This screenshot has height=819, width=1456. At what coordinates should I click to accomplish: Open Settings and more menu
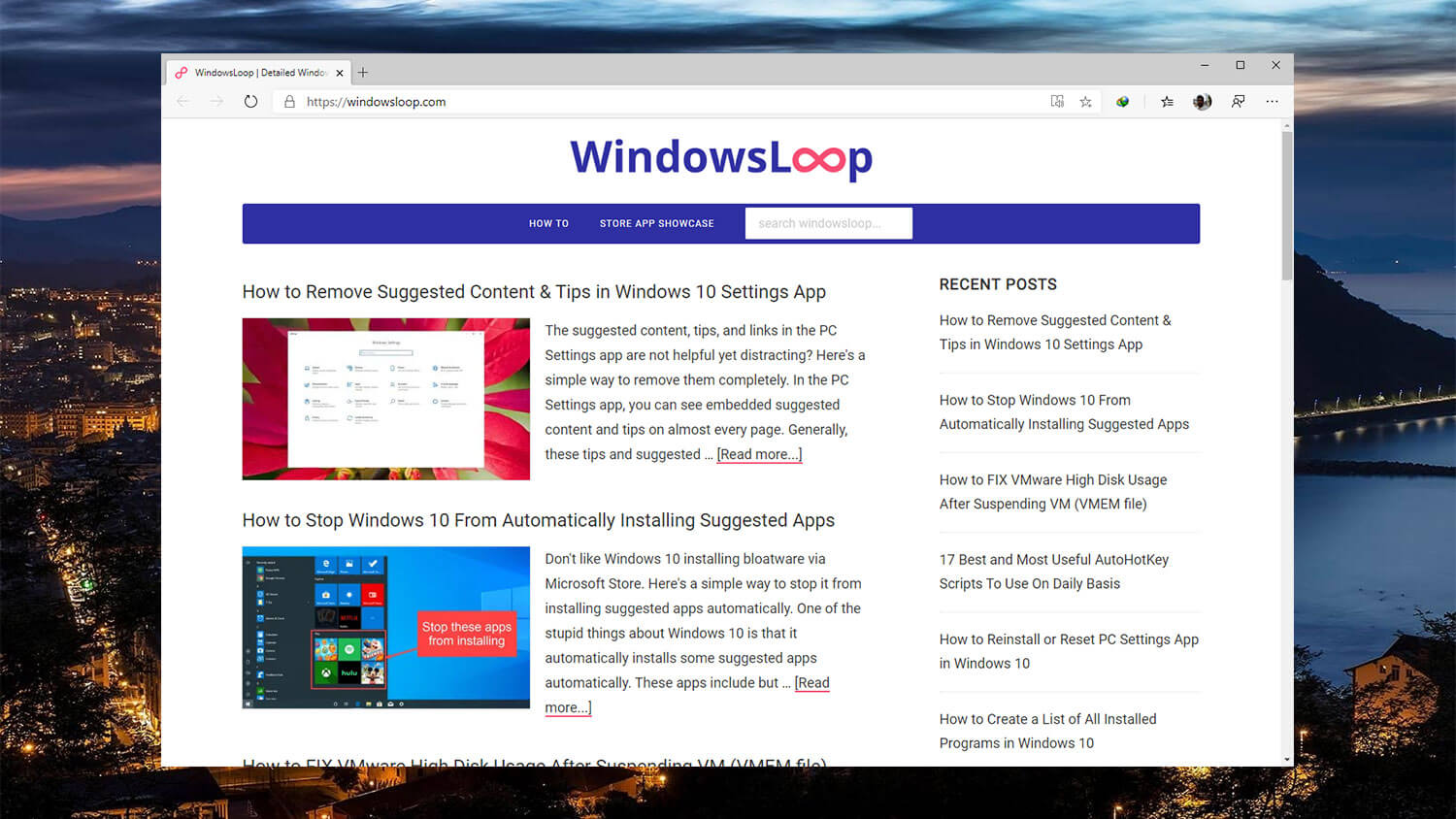pos(1273,101)
